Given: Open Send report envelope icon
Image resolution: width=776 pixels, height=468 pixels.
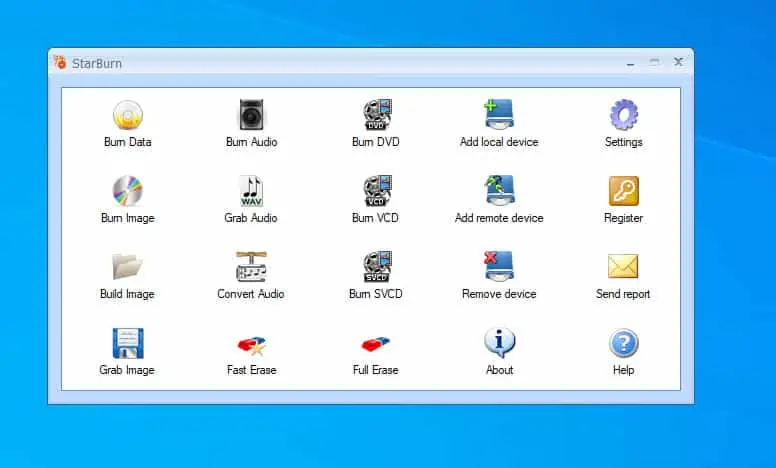Looking at the screenshot, I should tap(623, 266).
